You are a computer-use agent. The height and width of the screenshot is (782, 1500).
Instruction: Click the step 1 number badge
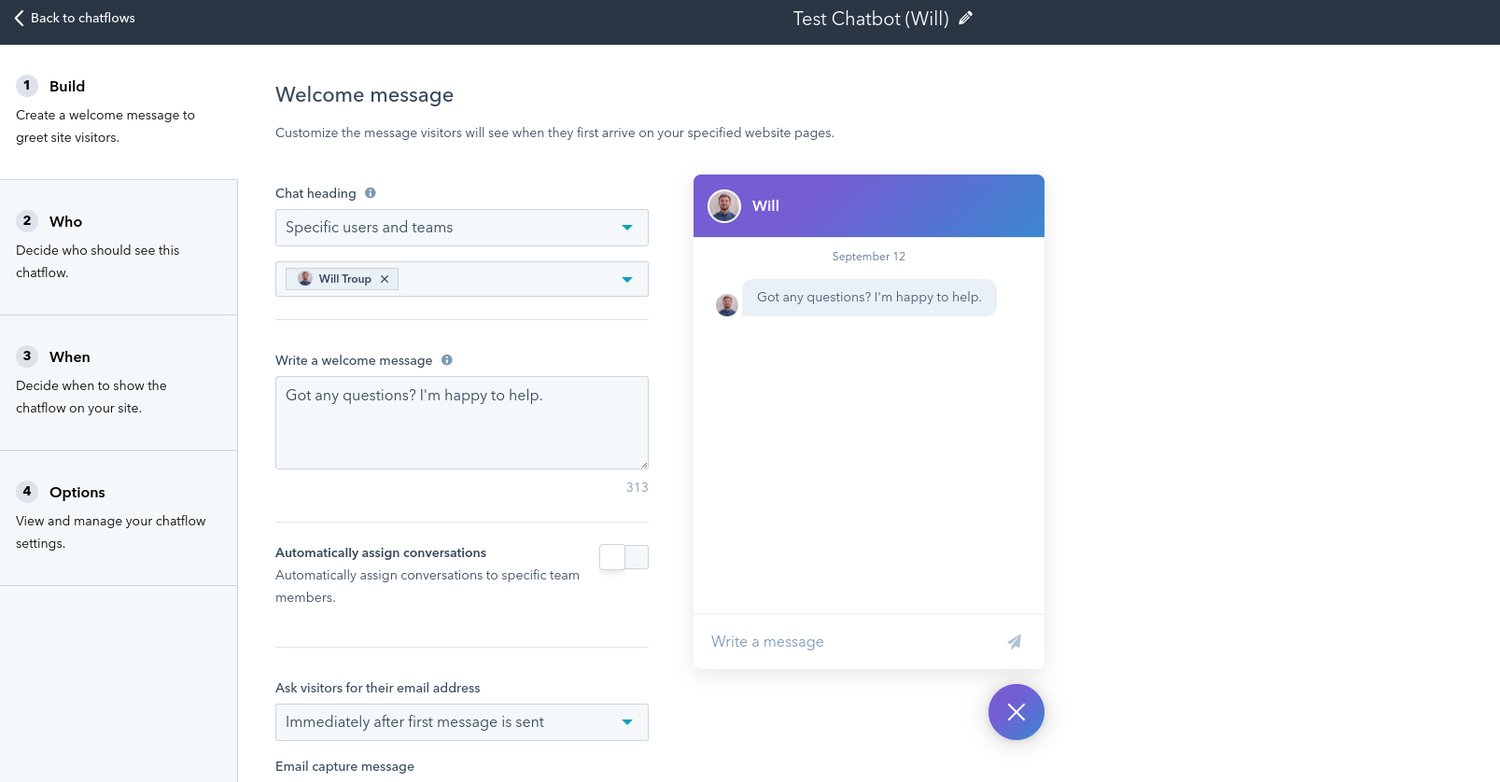click(x=26, y=86)
